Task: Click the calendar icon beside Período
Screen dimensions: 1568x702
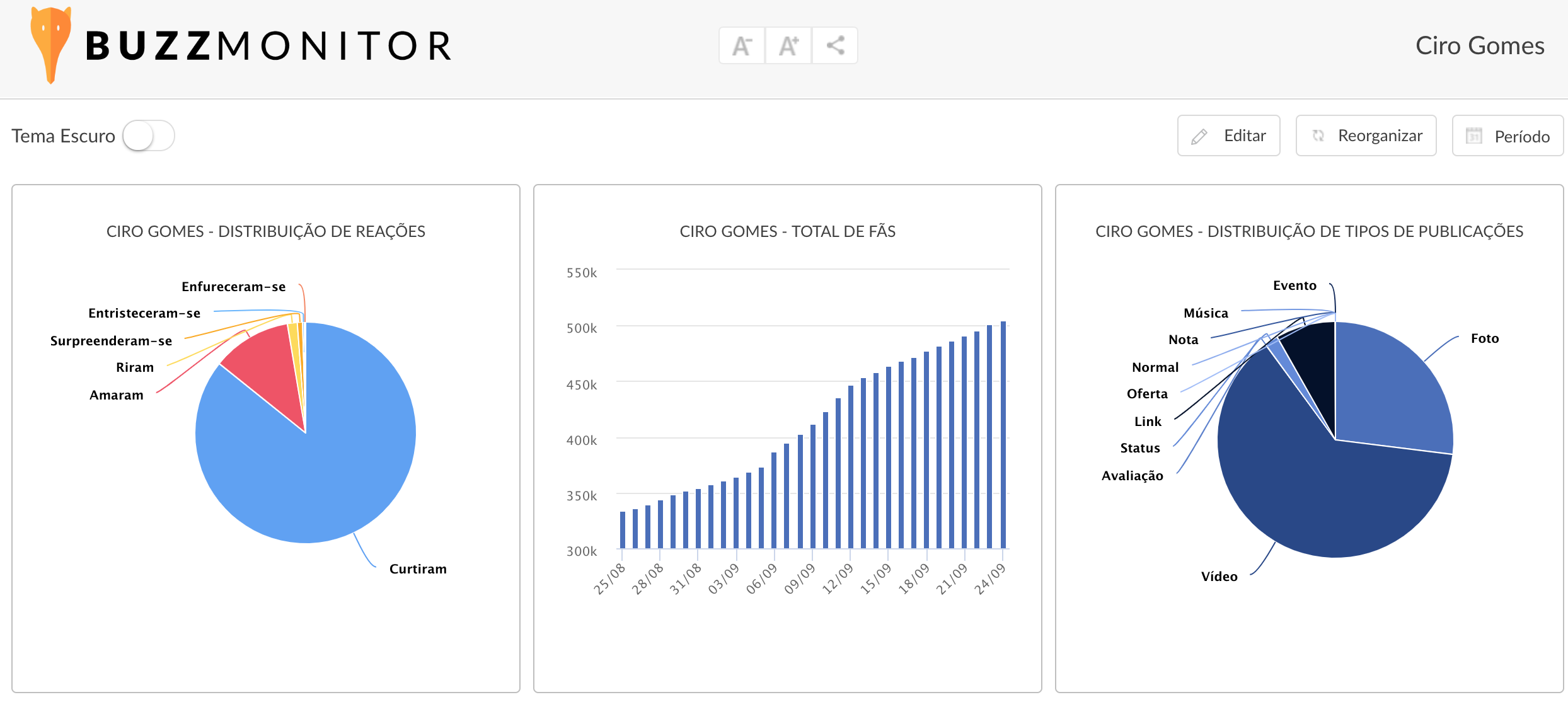Action: click(x=1474, y=135)
